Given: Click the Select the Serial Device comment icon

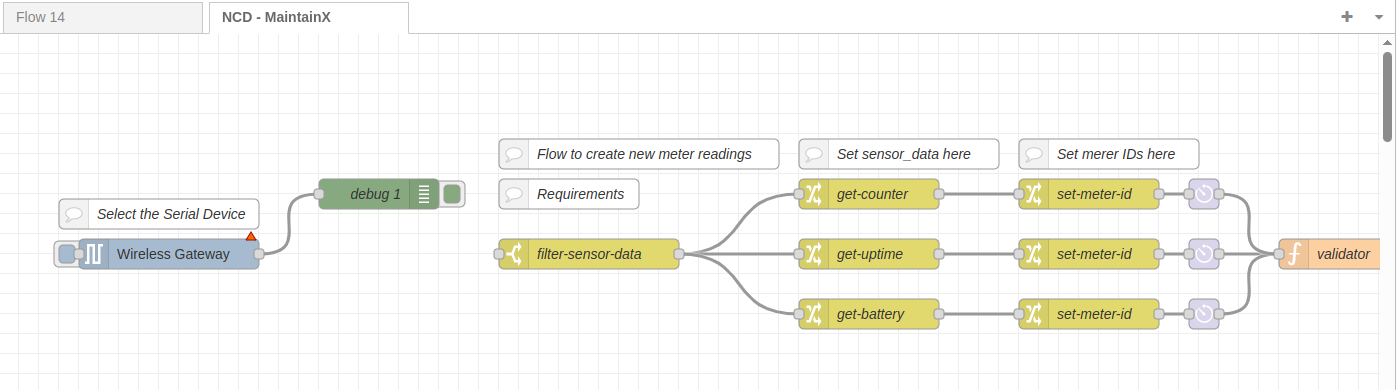Looking at the screenshot, I should 74,214.
